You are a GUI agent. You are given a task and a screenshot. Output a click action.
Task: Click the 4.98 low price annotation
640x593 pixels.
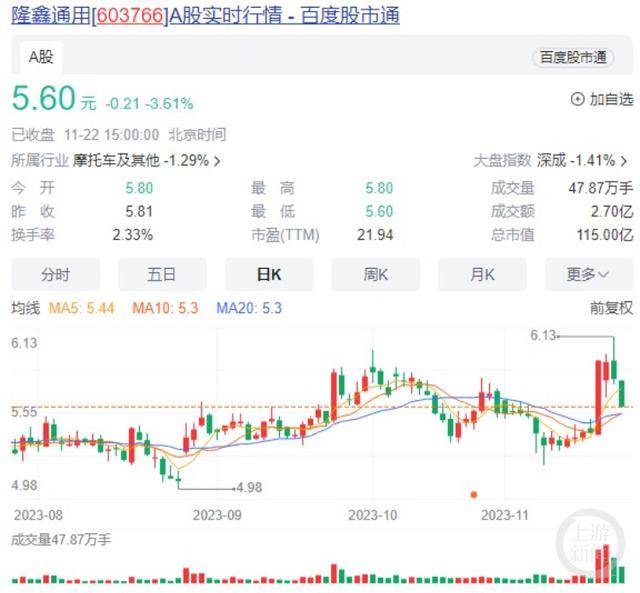click(249, 487)
